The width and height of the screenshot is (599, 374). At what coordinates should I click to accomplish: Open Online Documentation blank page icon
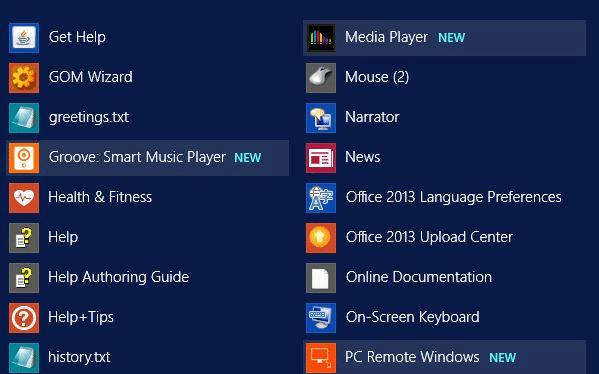click(321, 278)
